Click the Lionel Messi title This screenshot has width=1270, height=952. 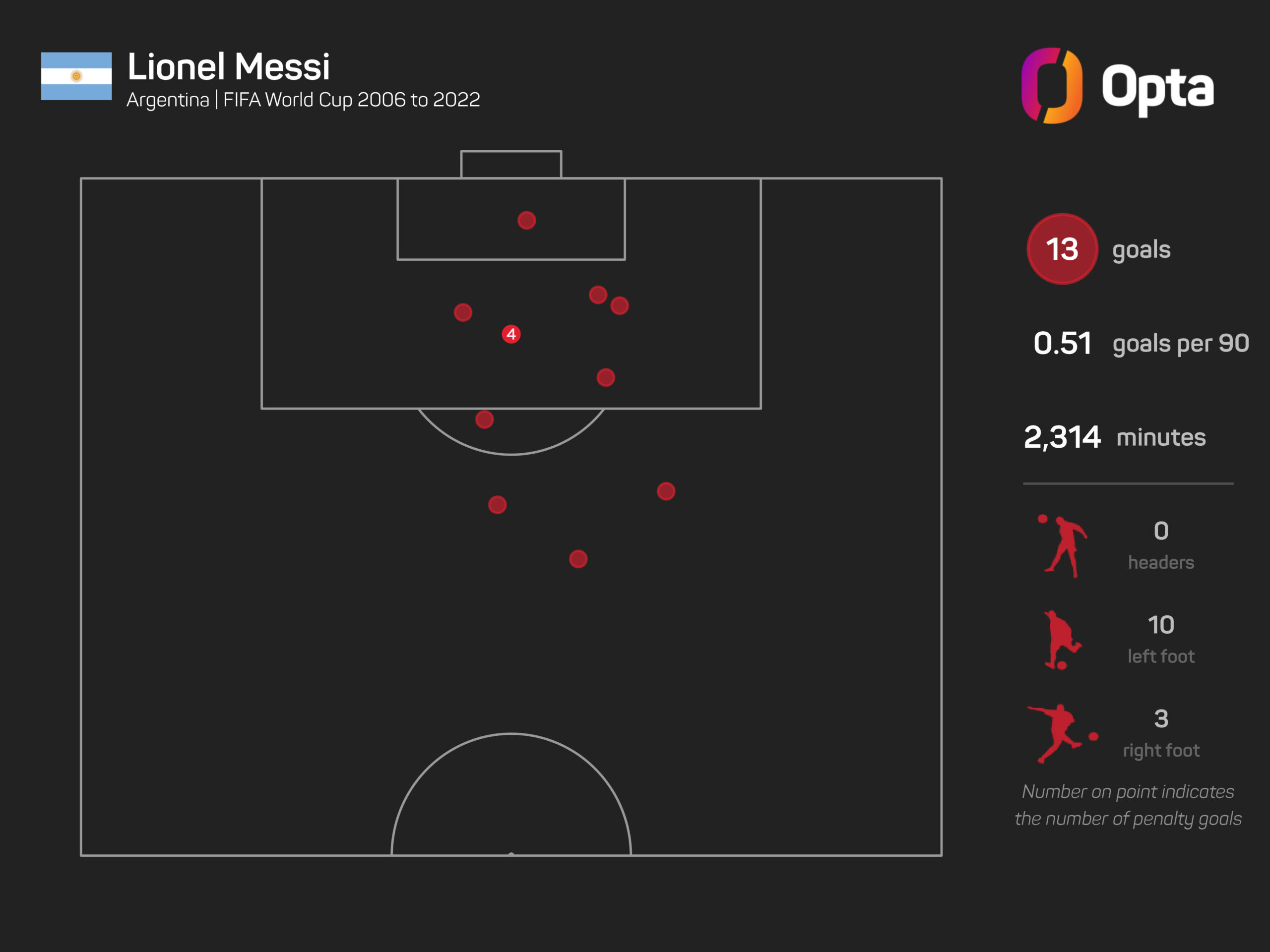click(229, 66)
